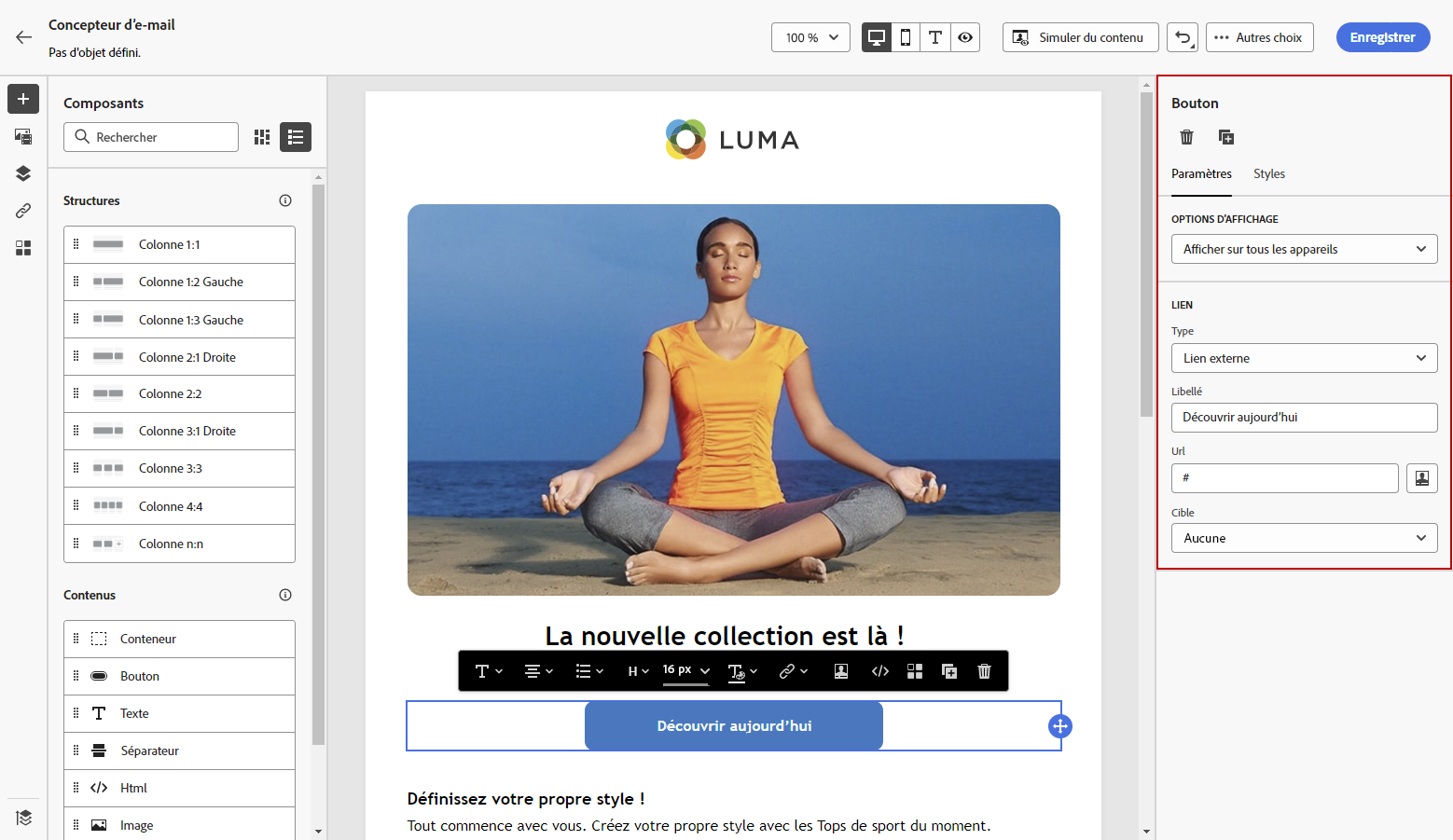Edit the Libellé field Découvrir aujourd'hui
Screen dimensions: 1453x840
1304,418
